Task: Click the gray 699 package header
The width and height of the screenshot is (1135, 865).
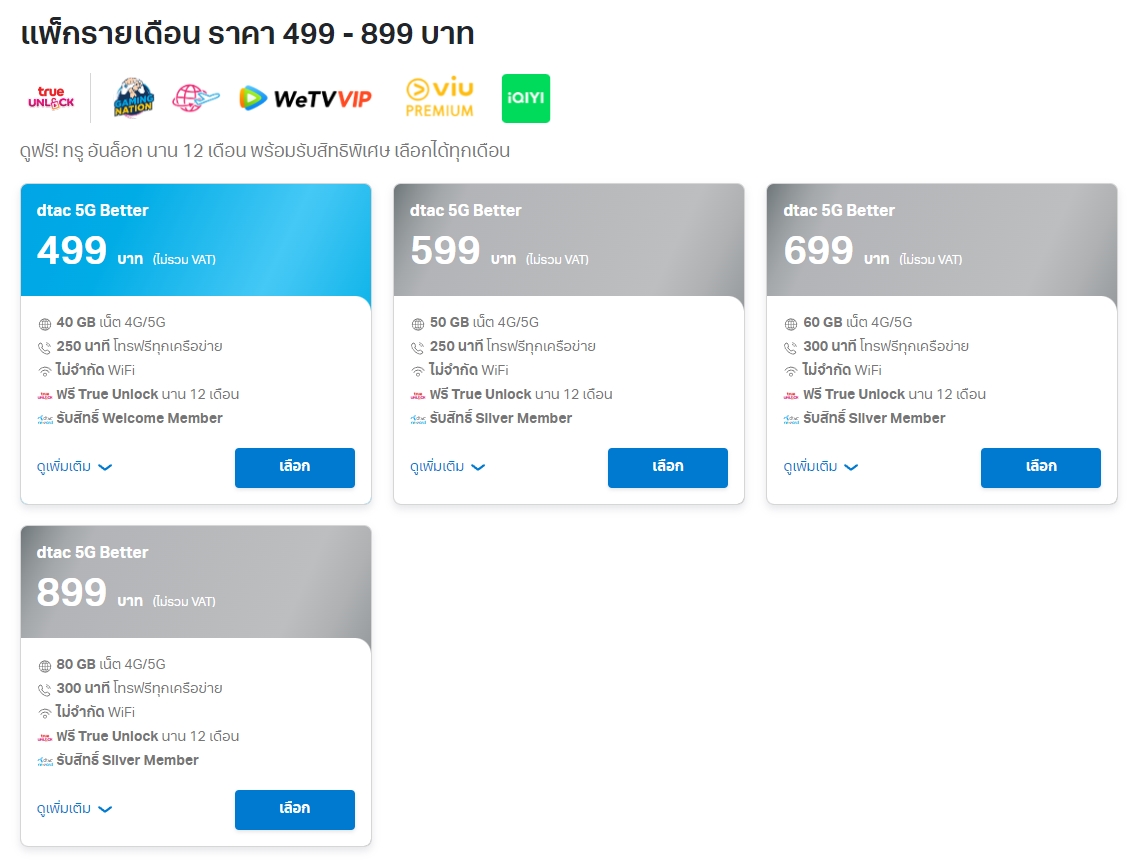Action: [941, 240]
